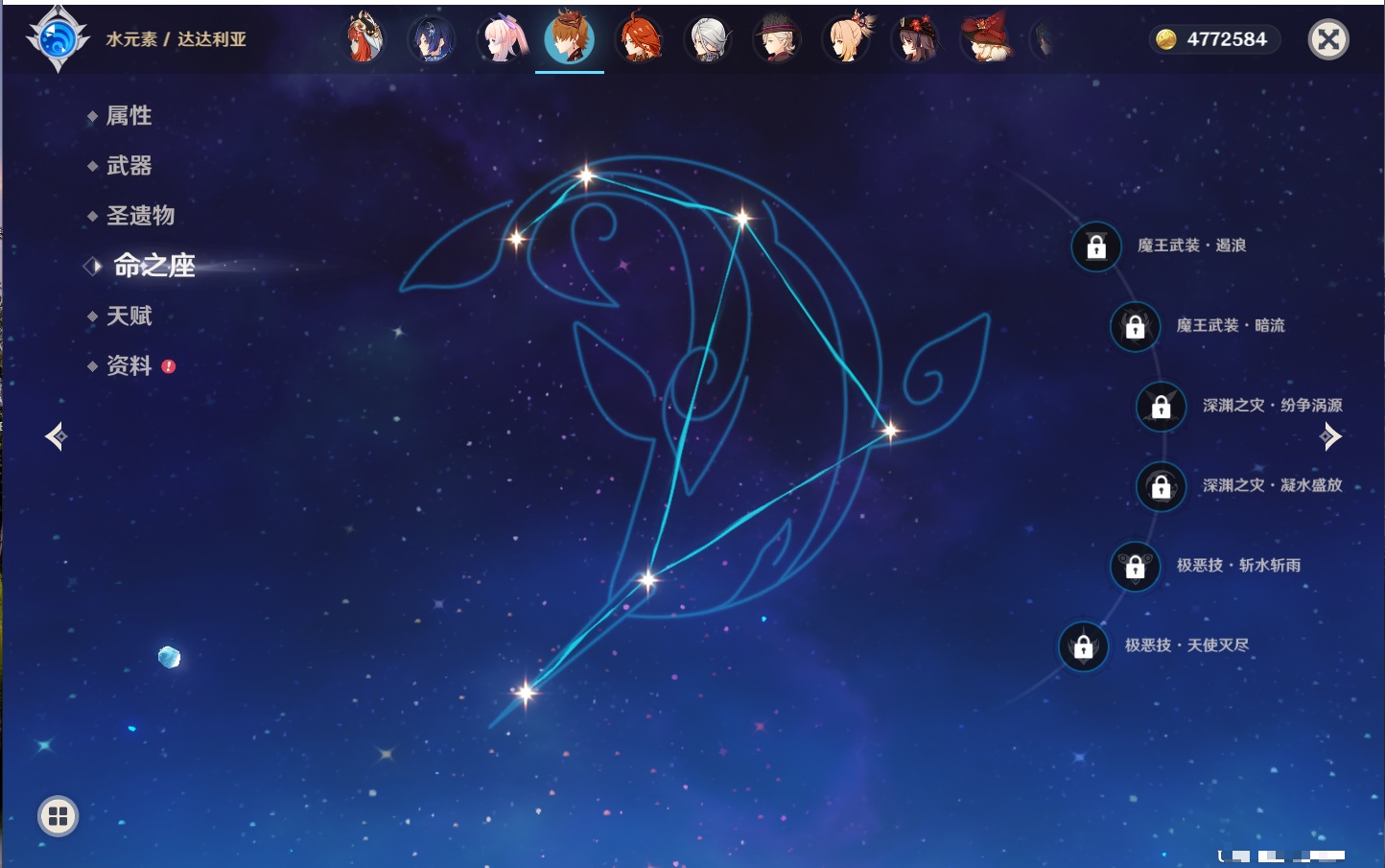Switch to the previous character with left arrow

pyautogui.click(x=56, y=436)
